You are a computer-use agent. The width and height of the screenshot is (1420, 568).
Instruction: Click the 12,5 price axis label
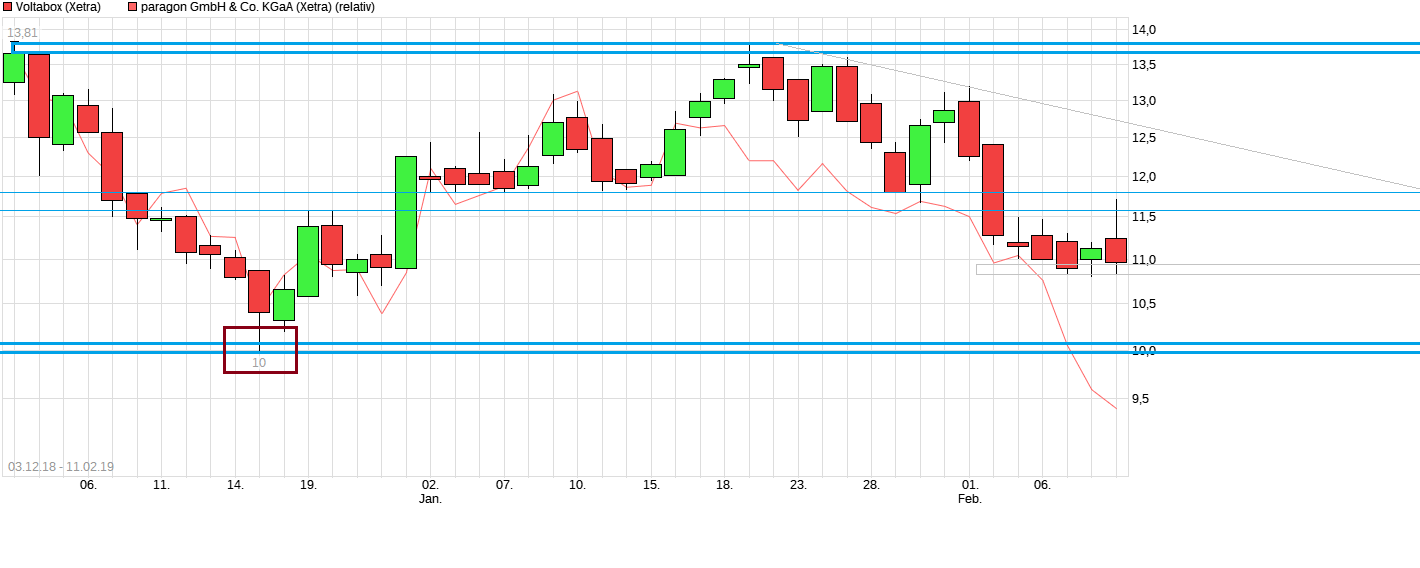pyautogui.click(x=1143, y=138)
